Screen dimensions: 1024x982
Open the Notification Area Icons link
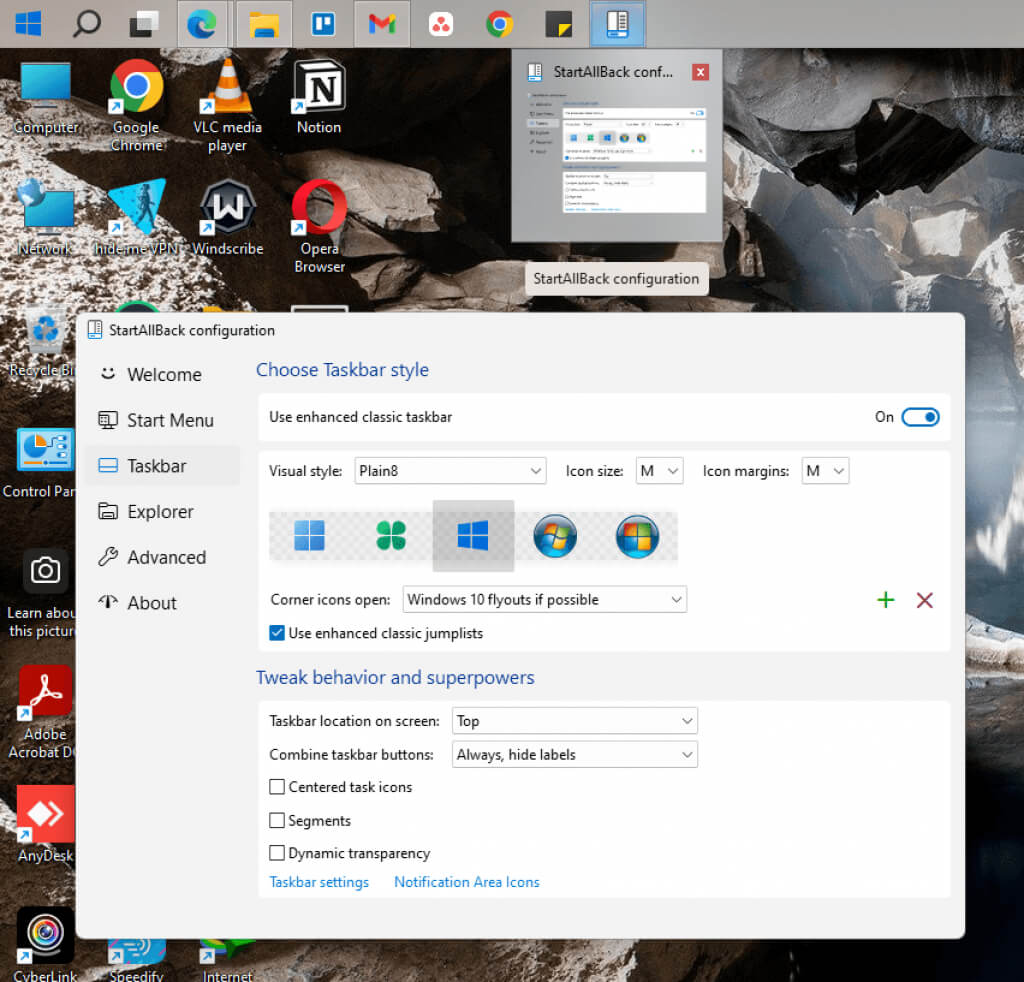tap(467, 882)
